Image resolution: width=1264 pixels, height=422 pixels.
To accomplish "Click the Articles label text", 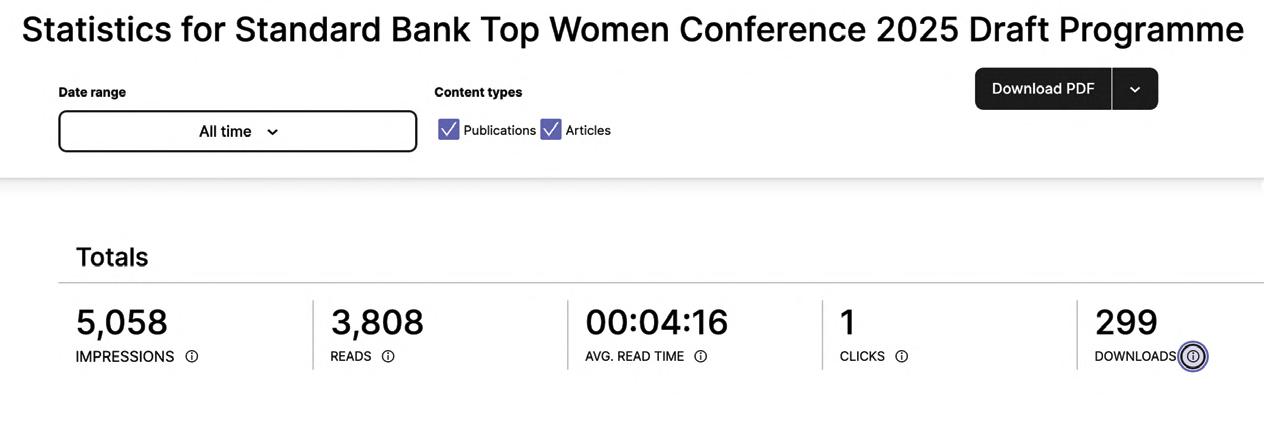I will pyautogui.click(x=588, y=130).
